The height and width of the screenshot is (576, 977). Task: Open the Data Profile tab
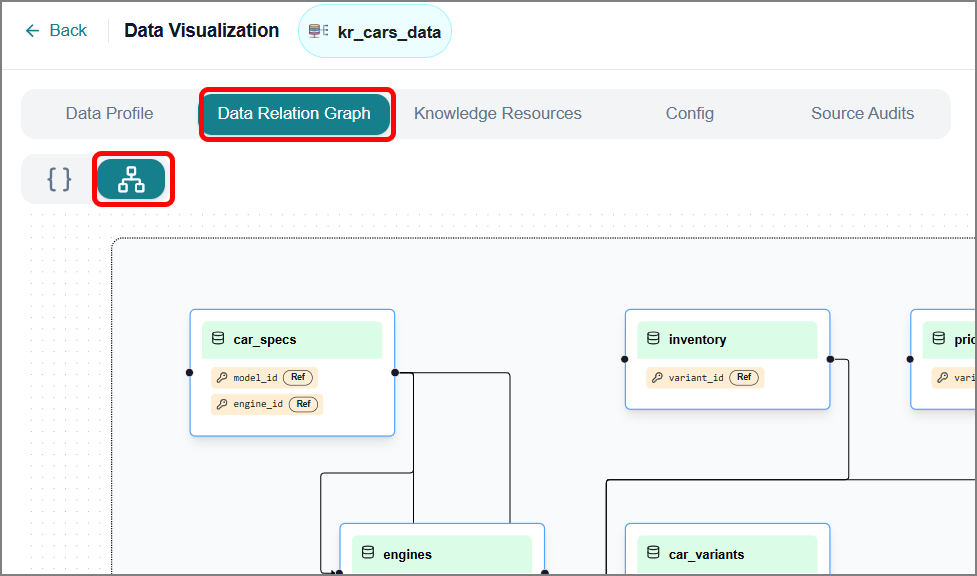[110, 113]
